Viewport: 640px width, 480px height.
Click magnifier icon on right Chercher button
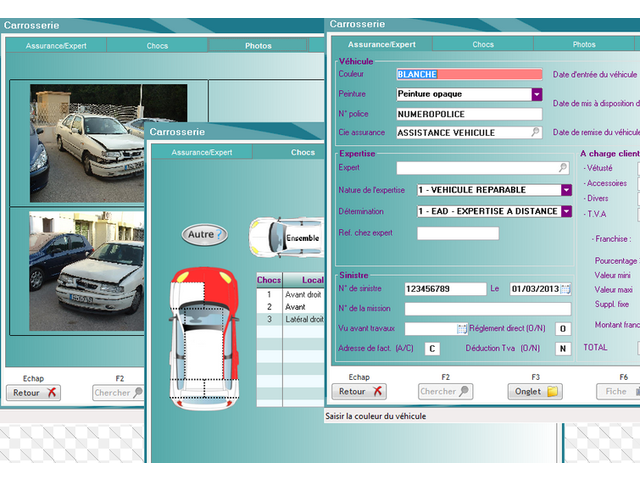(x=464, y=391)
